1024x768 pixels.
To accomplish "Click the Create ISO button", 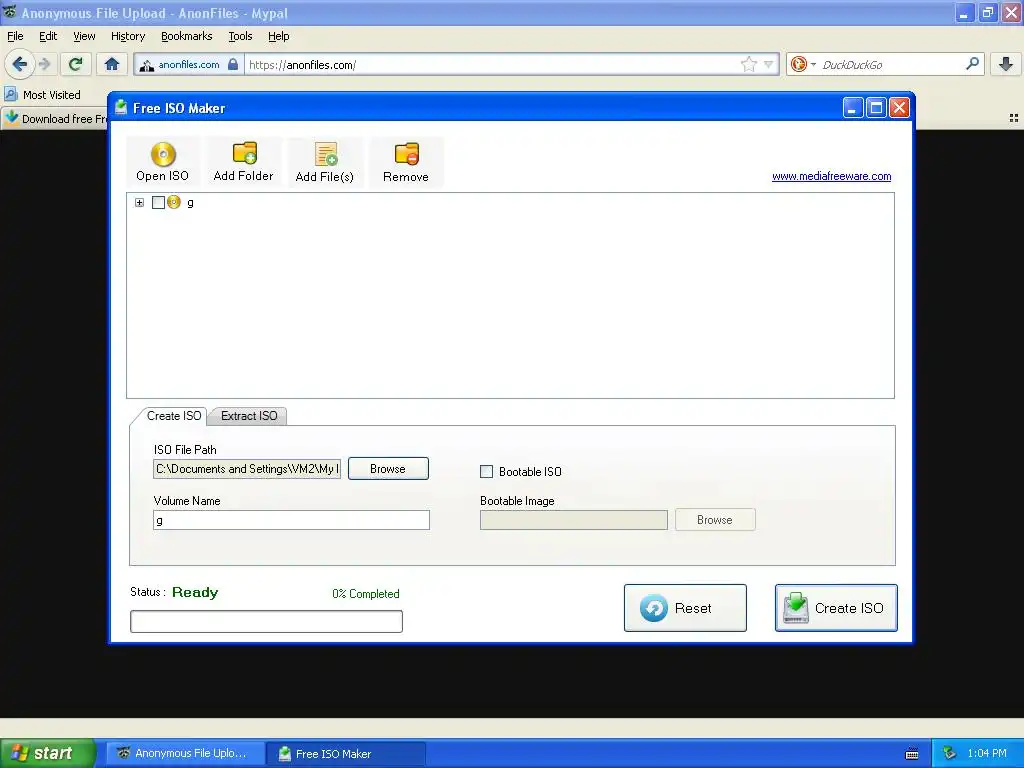I will 836,608.
